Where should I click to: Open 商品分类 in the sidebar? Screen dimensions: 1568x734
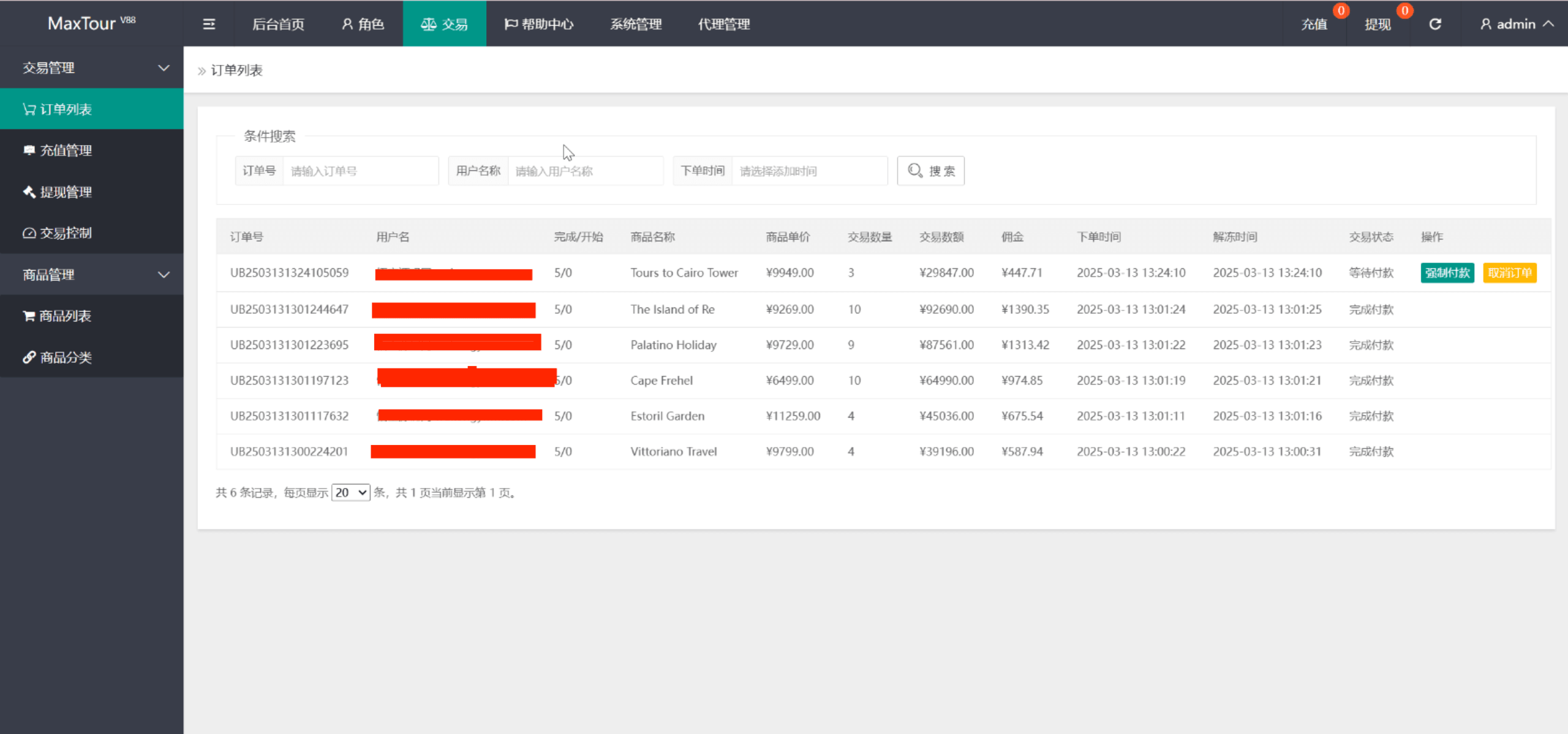[66, 358]
